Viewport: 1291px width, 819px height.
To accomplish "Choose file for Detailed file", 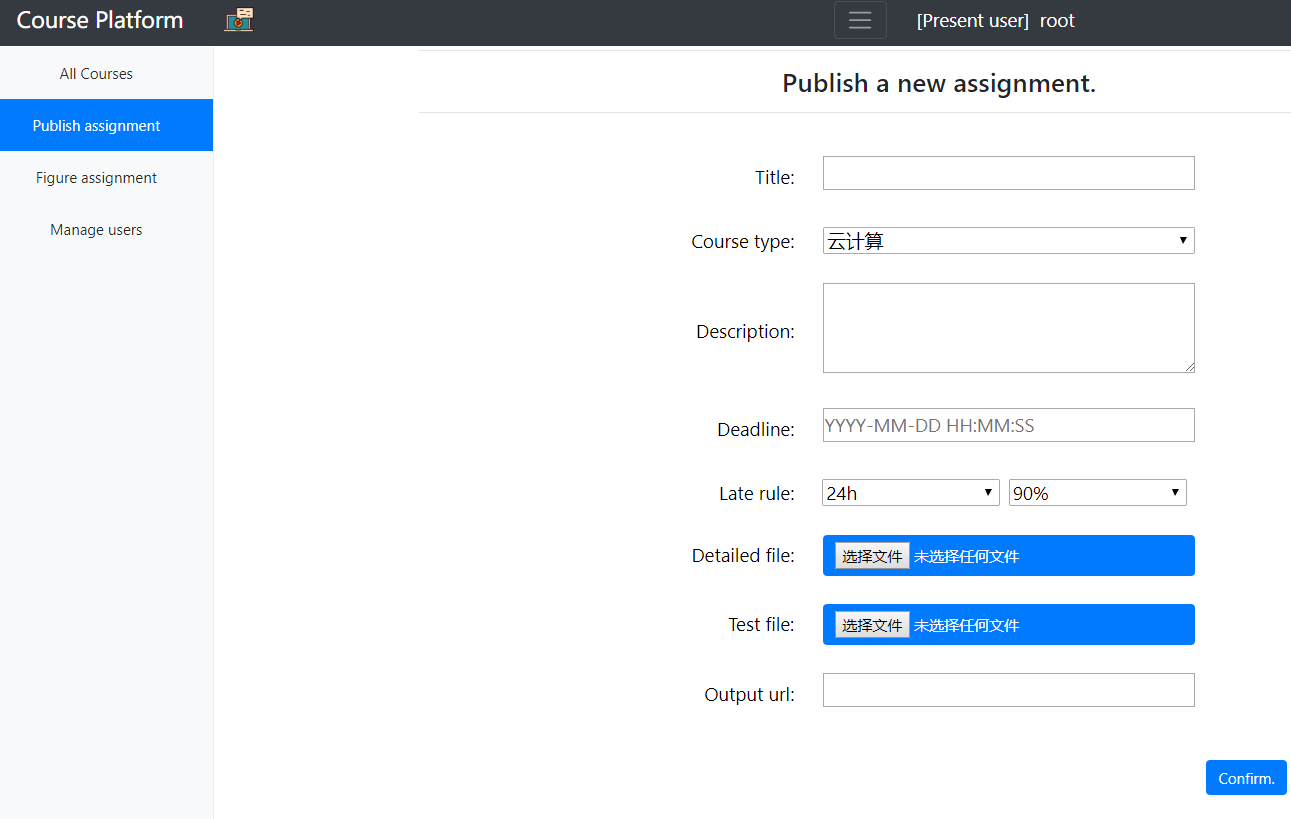I will click(872, 556).
